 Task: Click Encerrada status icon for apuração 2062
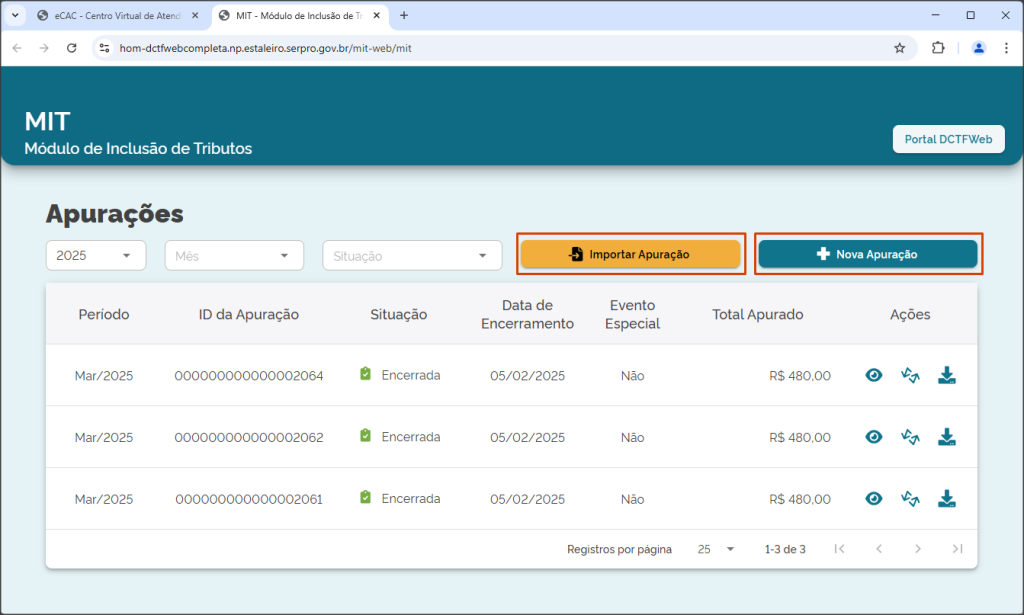point(366,435)
